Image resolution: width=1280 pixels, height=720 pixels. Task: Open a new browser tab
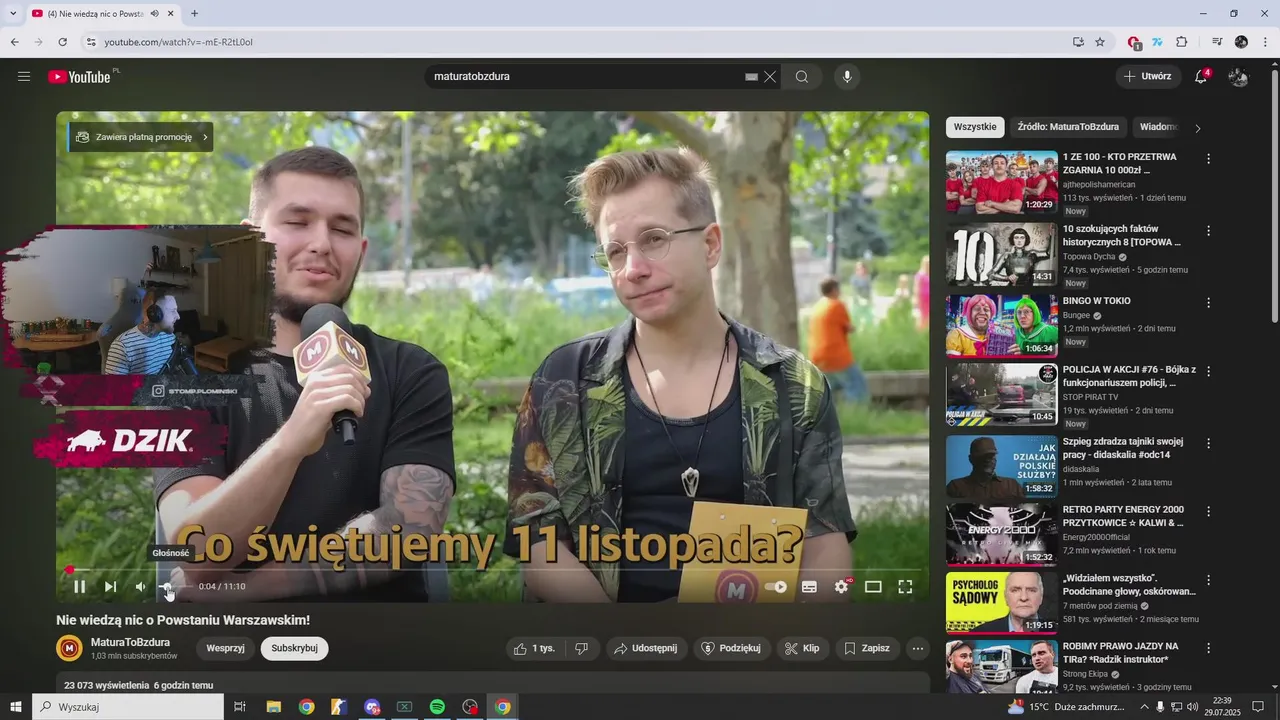[194, 13]
